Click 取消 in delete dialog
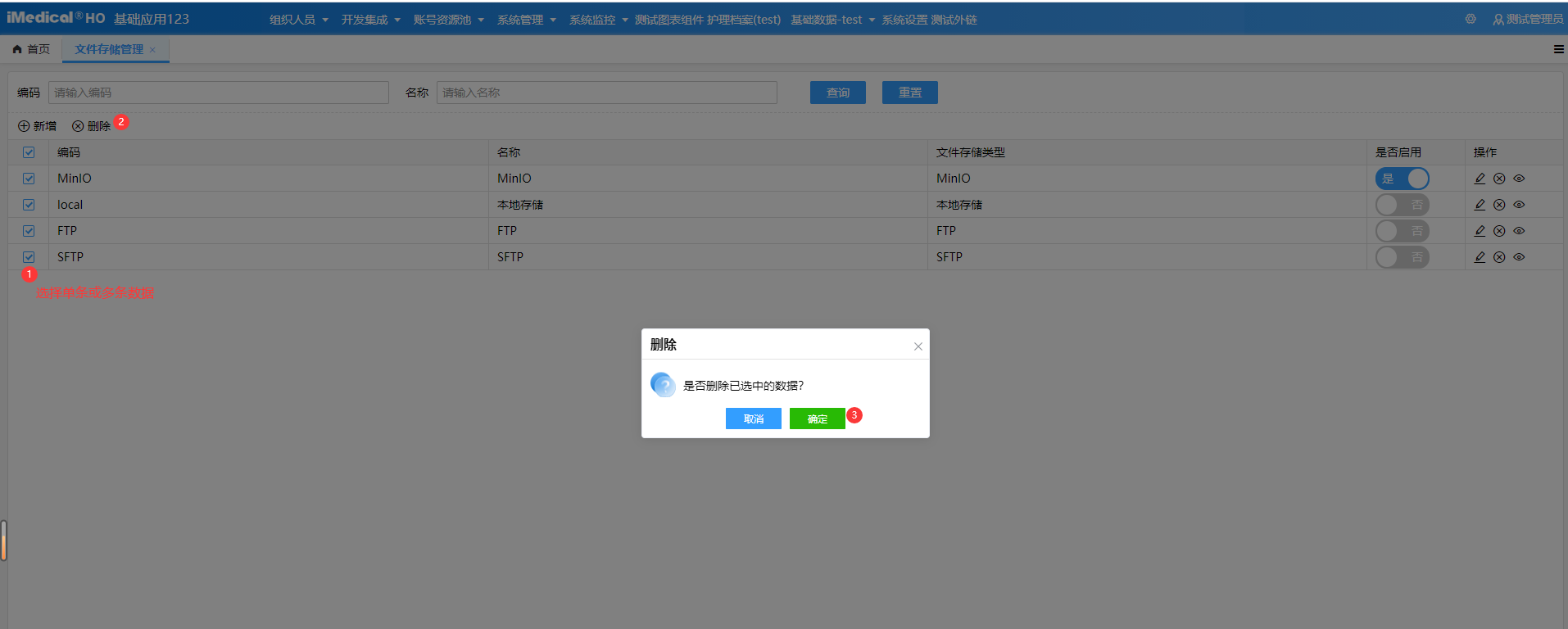1568x629 pixels. [754, 419]
